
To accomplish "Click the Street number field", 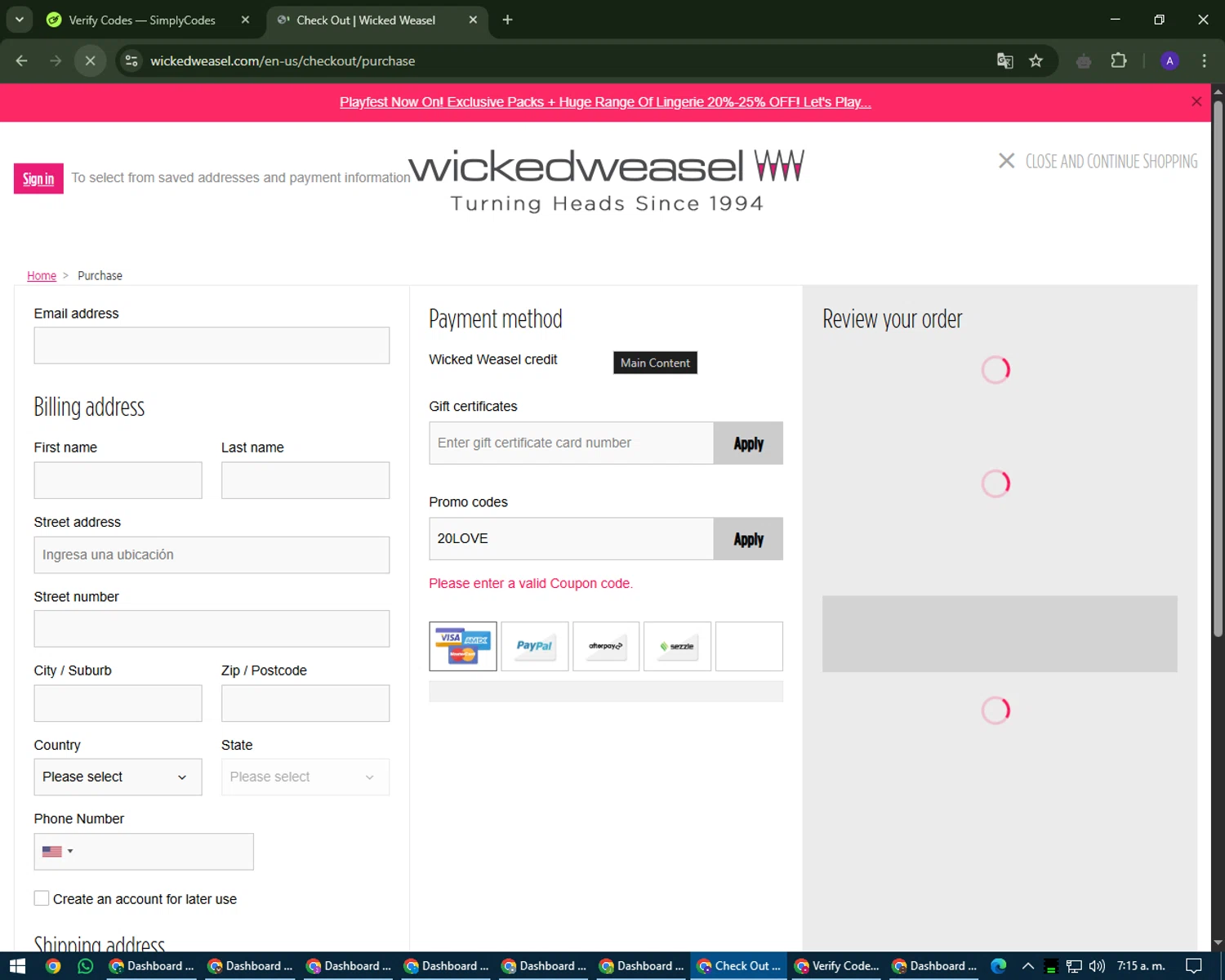I will tap(212, 629).
